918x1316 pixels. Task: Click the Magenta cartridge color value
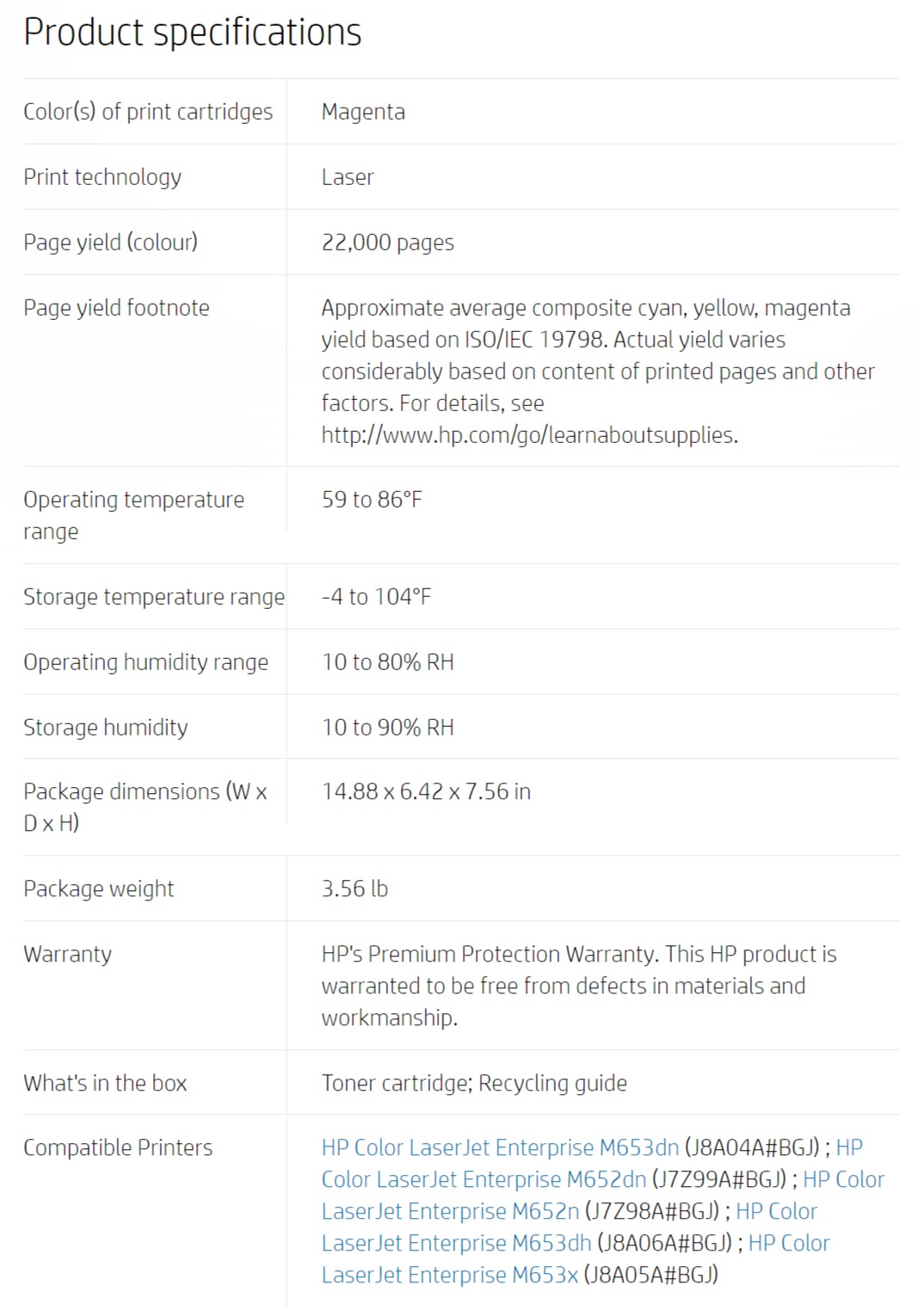[363, 112]
